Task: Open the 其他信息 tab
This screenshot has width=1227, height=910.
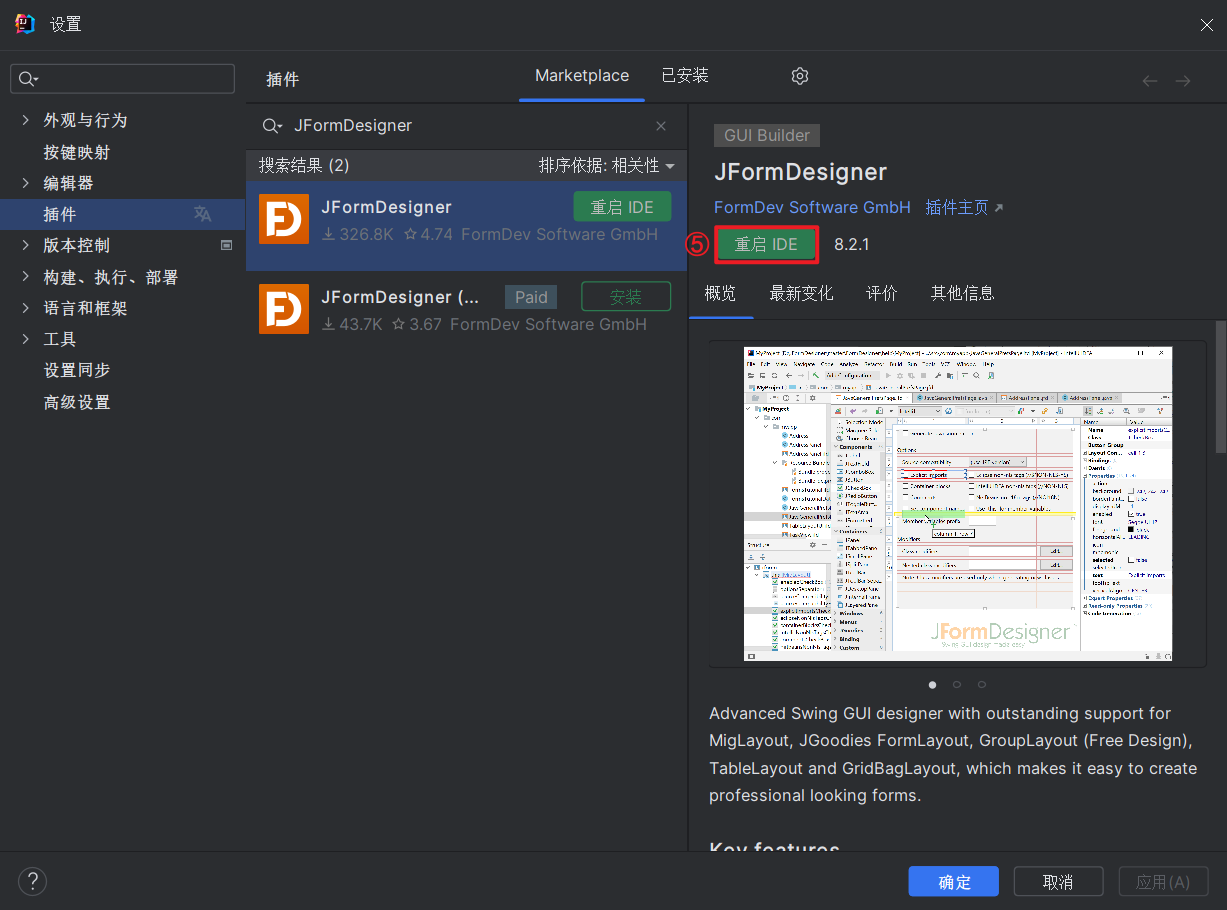Action: pyautogui.click(x=963, y=293)
